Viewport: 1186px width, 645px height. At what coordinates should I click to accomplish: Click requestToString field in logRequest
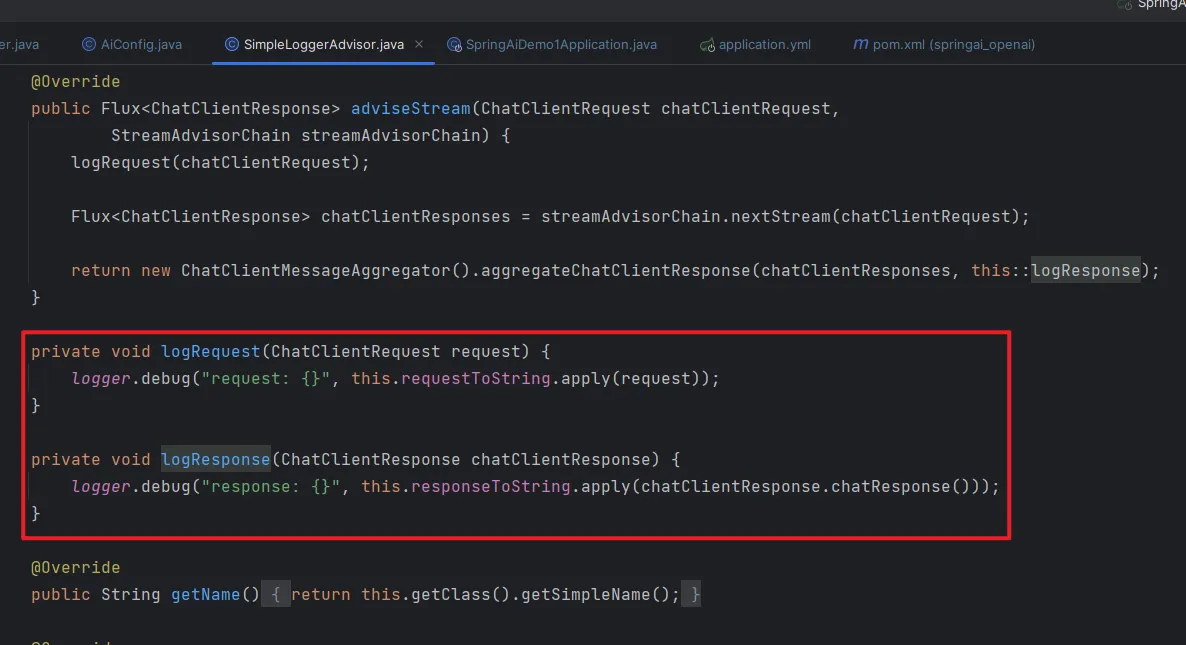[x=476, y=379]
